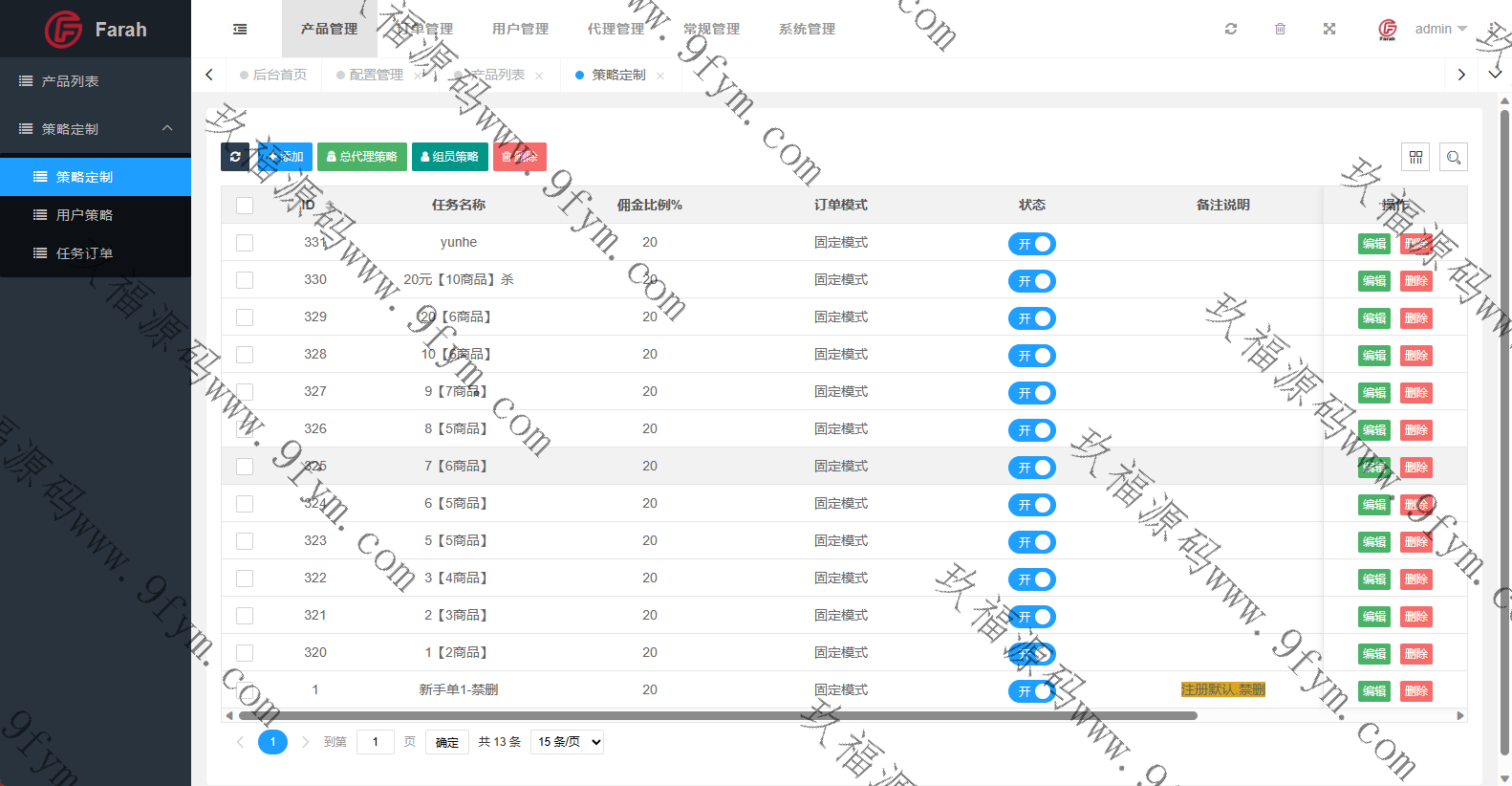Image resolution: width=1512 pixels, height=786 pixels.
Task: Click the table search magnifier icon
Action: [x=1454, y=157]
